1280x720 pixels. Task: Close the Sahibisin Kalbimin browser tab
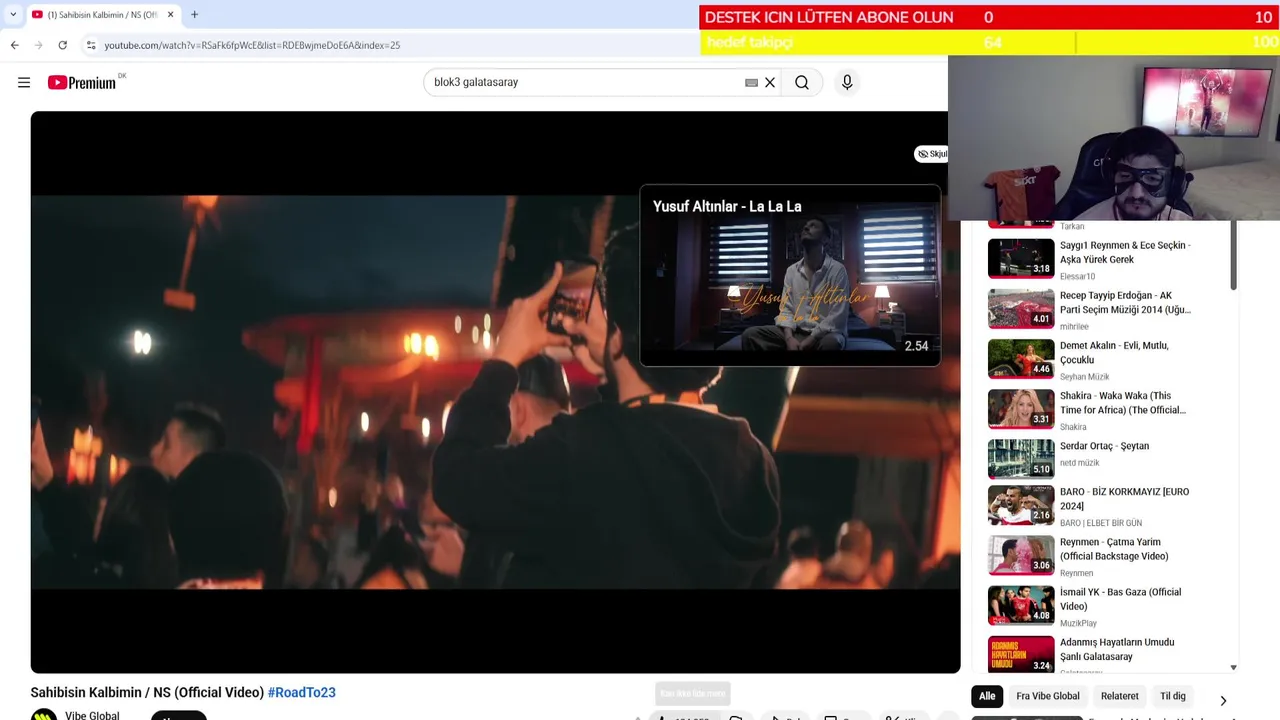170,15
